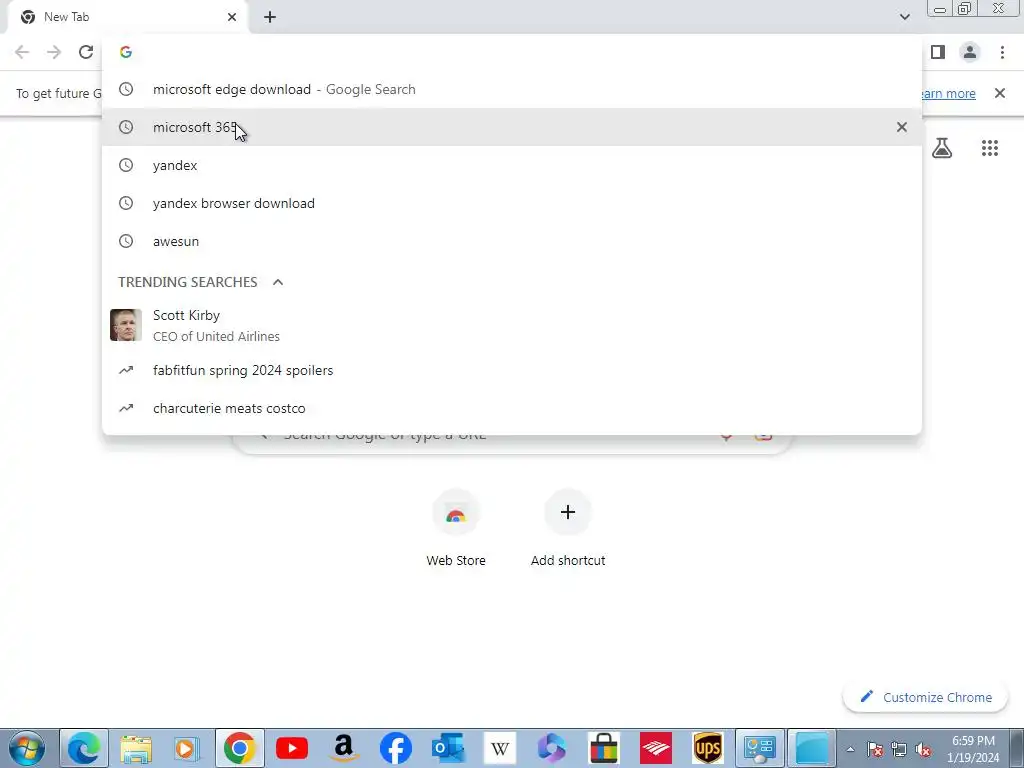Open the Control Panel taskbar icon
Screen dimensions: 1024x768
tap(760, 748)
